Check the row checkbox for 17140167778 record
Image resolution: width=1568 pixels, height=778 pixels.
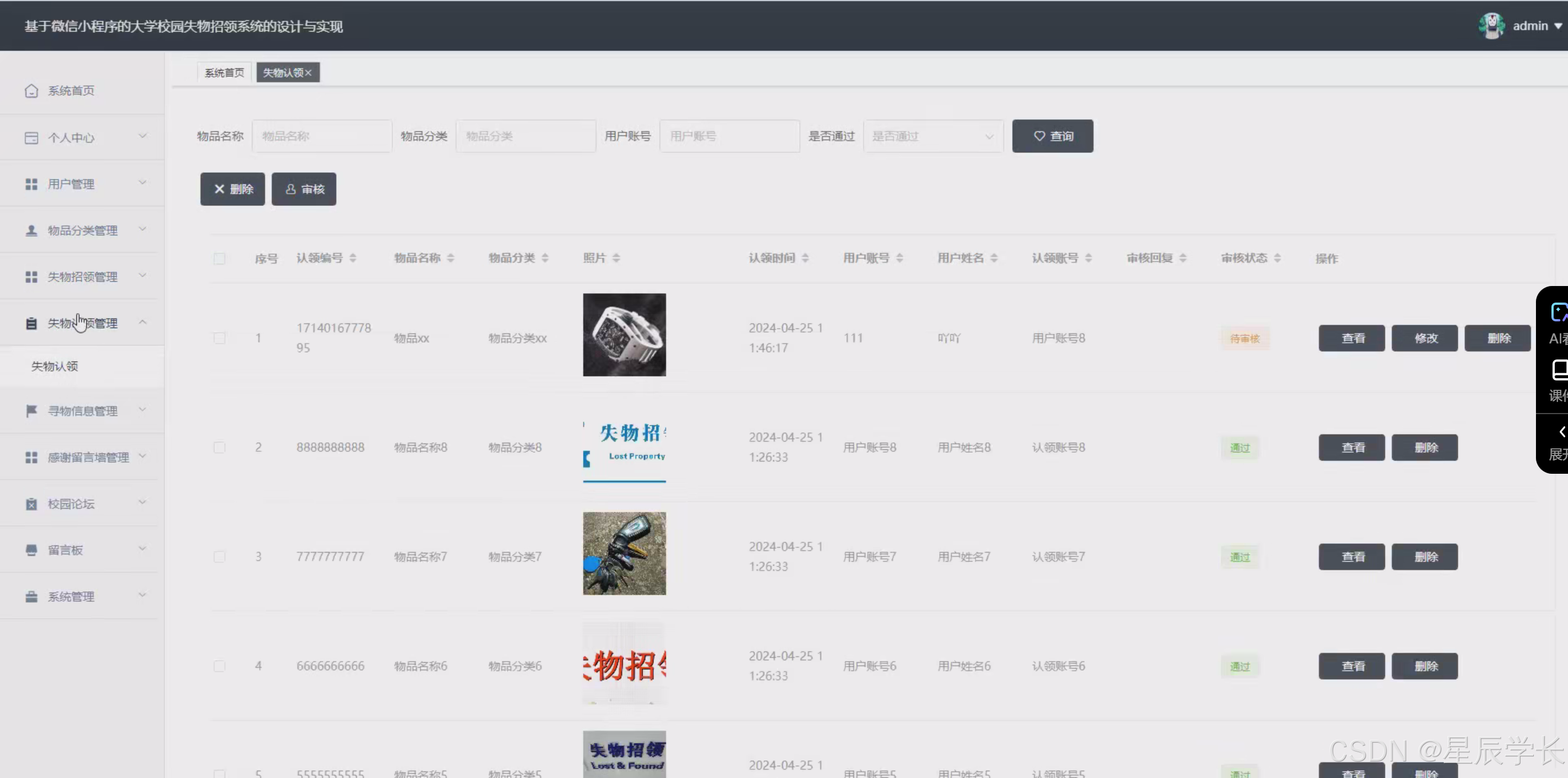[x=220, y=338]
